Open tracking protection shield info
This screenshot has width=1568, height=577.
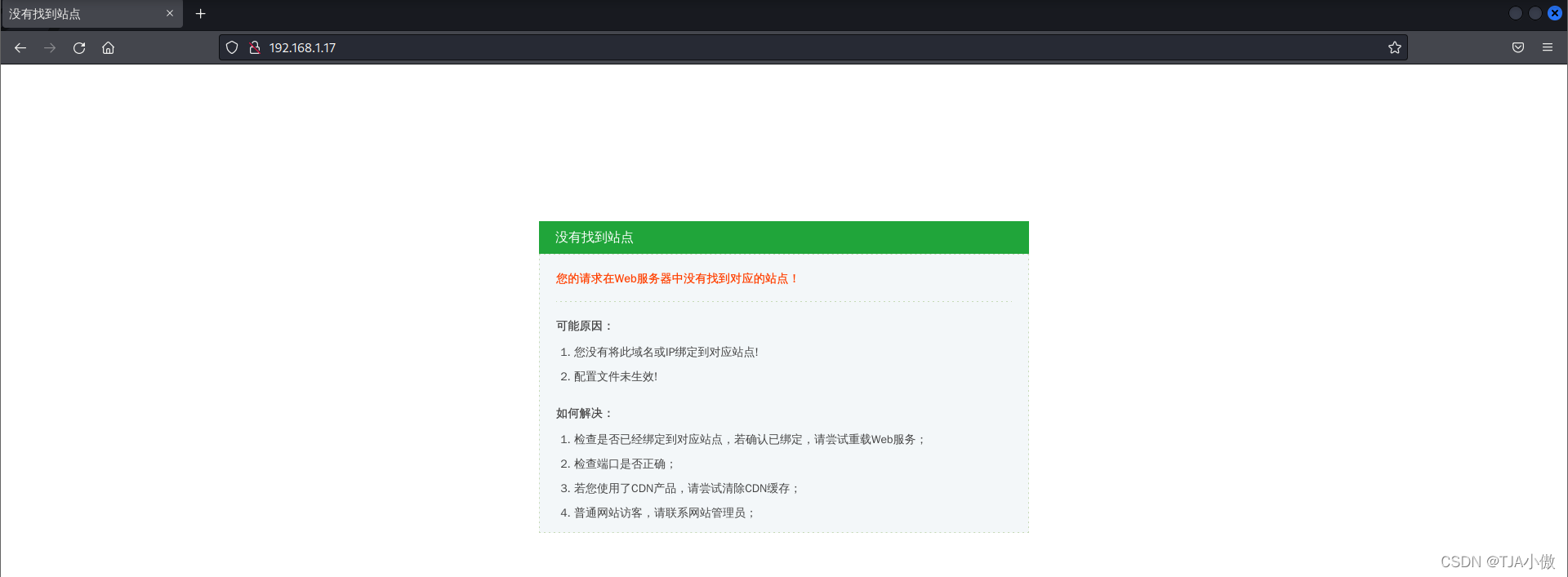pos(232,48)
